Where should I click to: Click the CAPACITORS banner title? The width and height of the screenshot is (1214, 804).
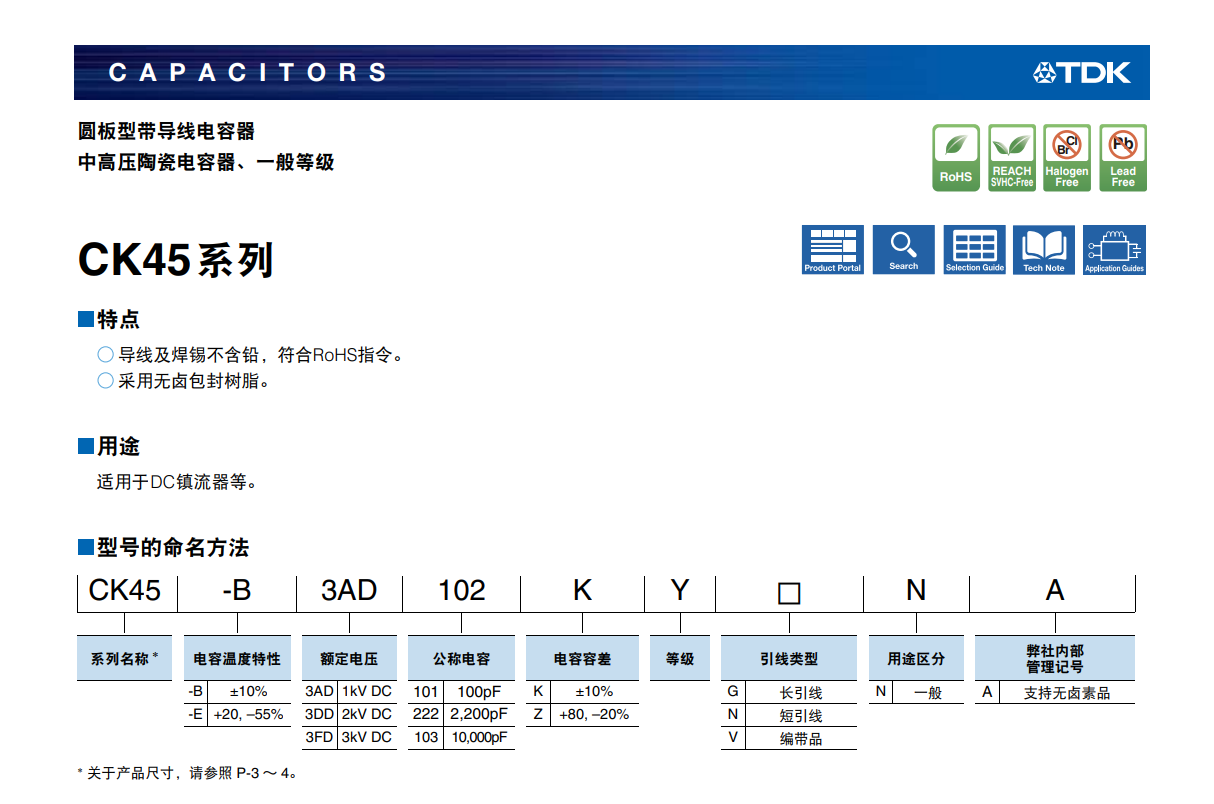tap(247, 72)
